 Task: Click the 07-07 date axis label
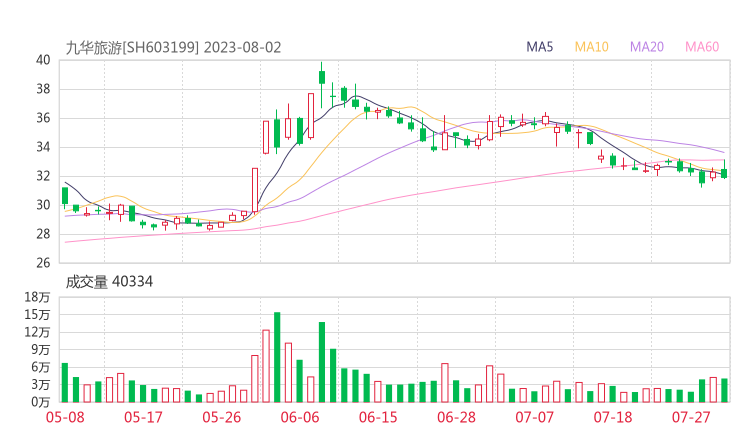click(534, 417)
